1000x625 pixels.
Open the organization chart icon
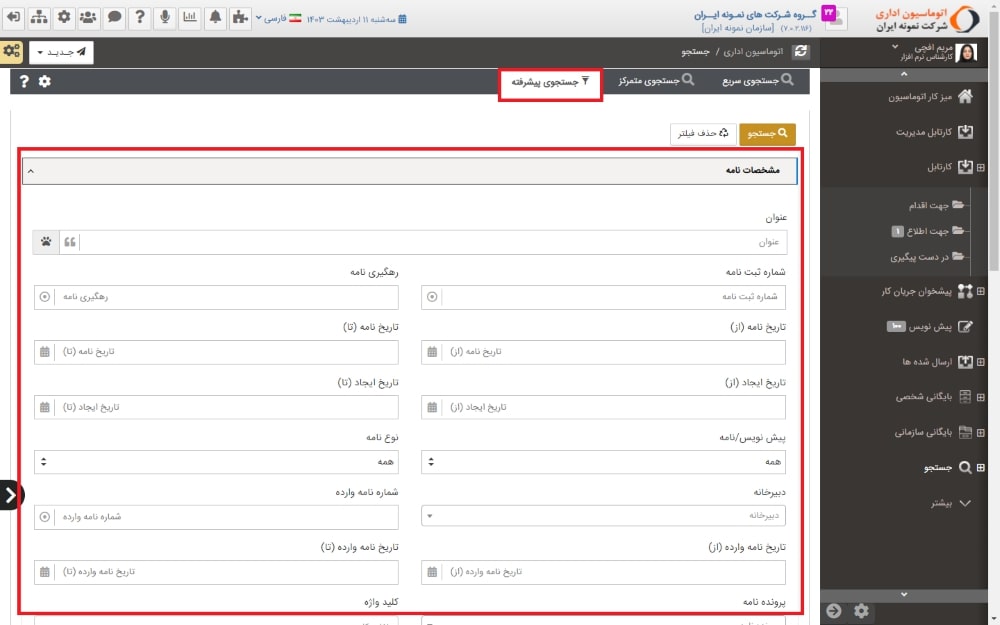pos(38,17)
